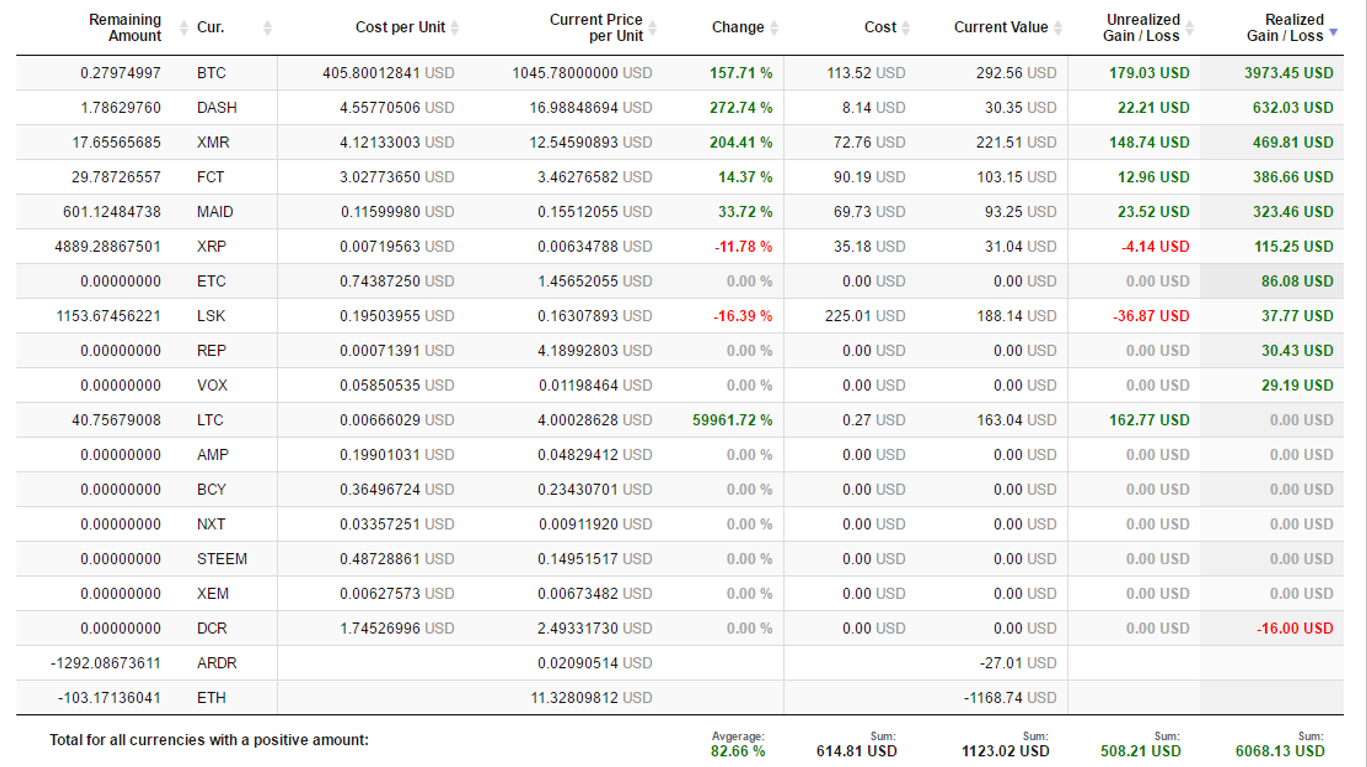Screen dimensions: 1367x767
Task: Sort by Cost column arrows
Action: [906, 28]
